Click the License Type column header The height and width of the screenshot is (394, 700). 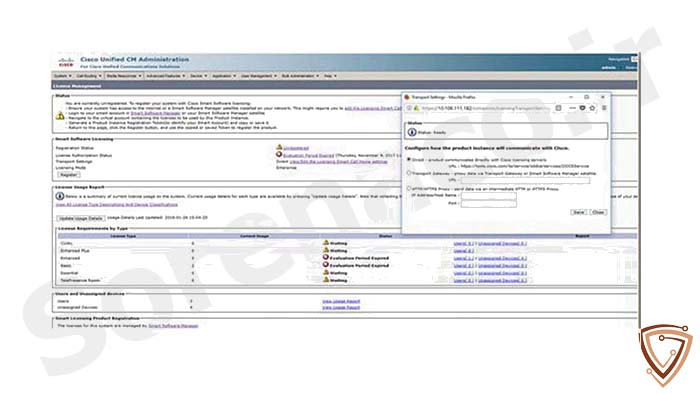pyautogui.click(x=123, y=236)
